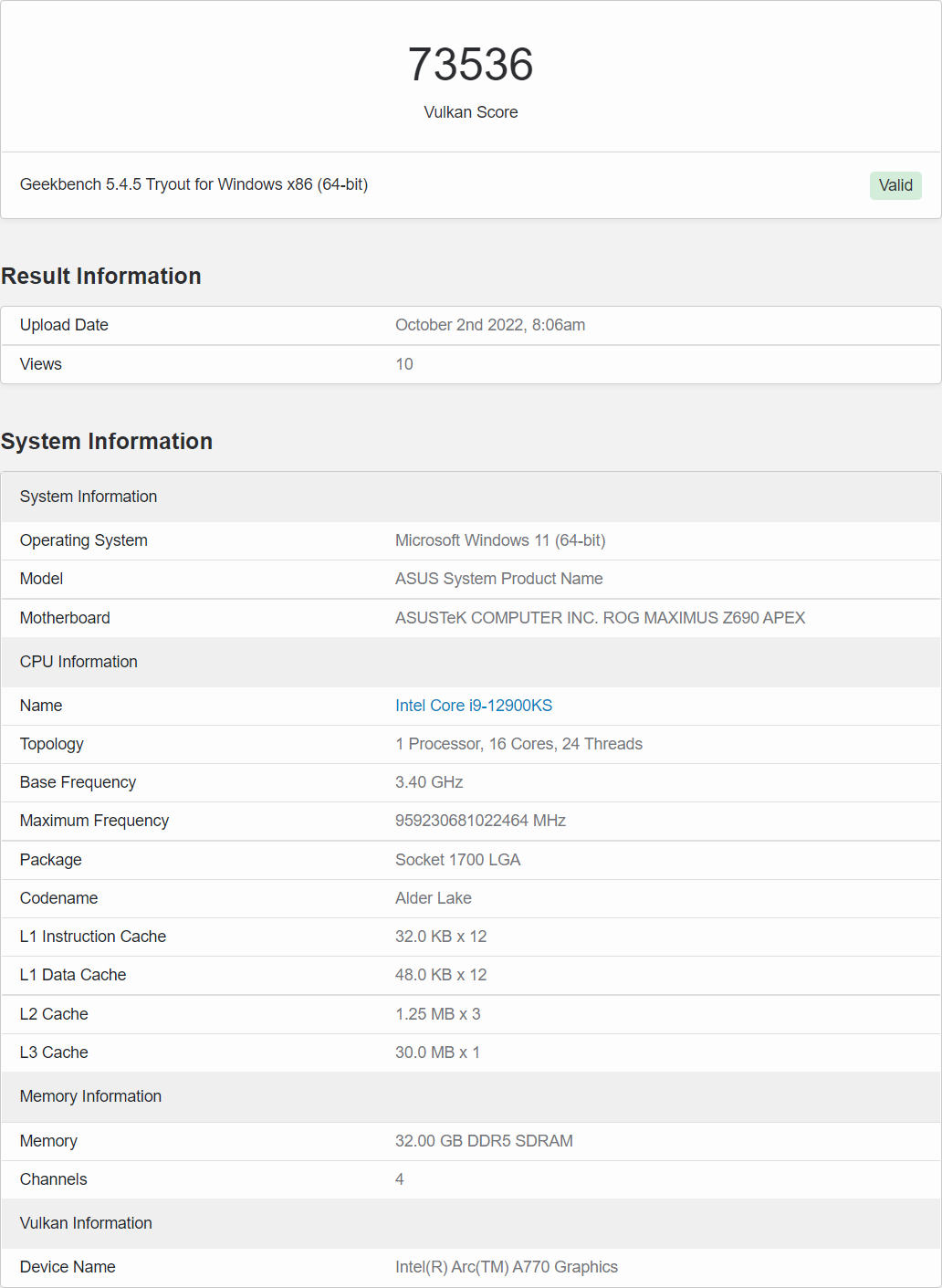Click the Socket 1700 LGA package value
Screen dimensions: 942x1288
pyautogui.click(x=457, y=860)
